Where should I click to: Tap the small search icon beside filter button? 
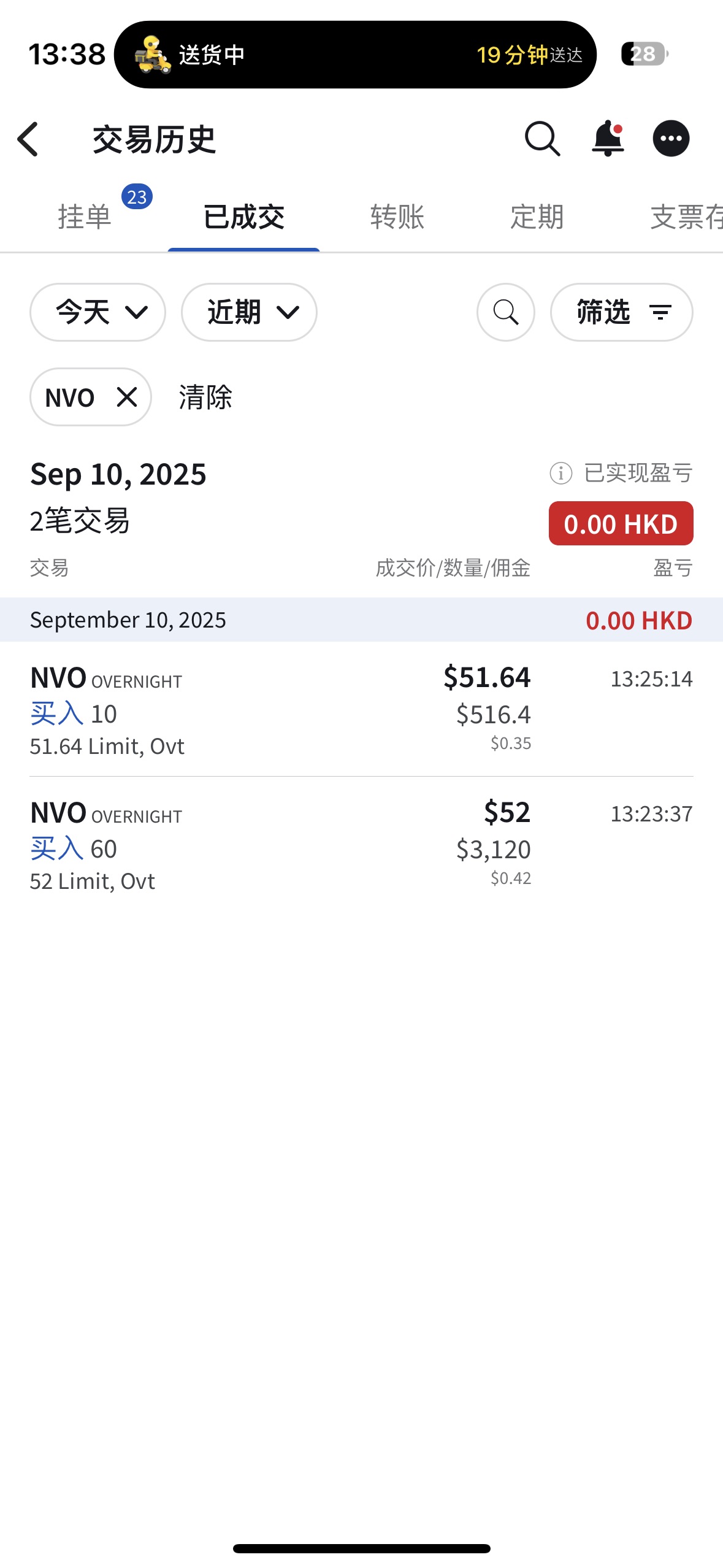(x=505, y=312)
